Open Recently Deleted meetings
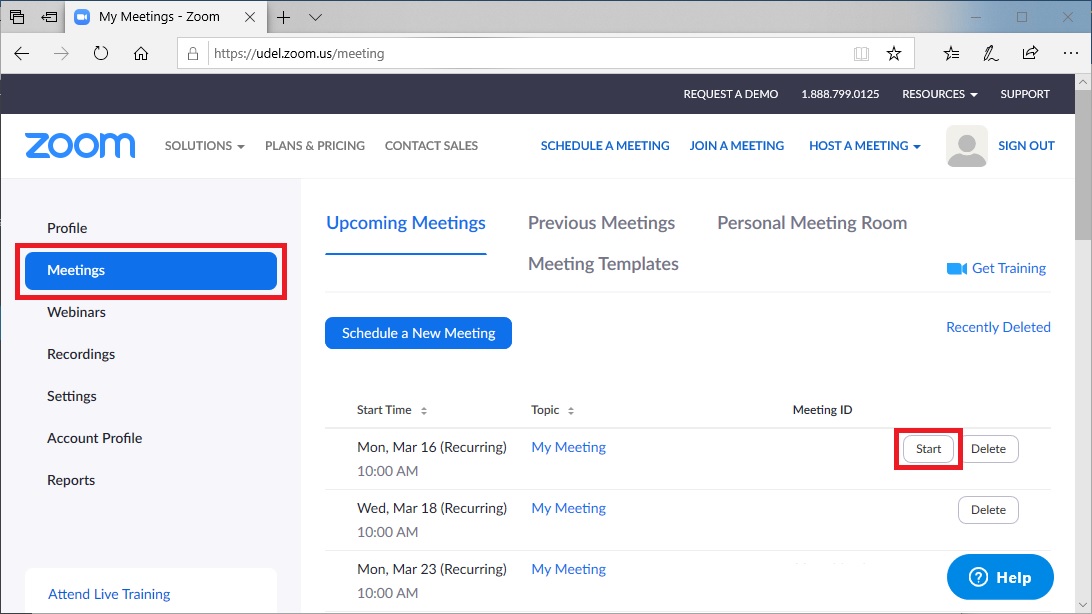This screenshot has width=1092, height=614. click(x=998, y=327)
